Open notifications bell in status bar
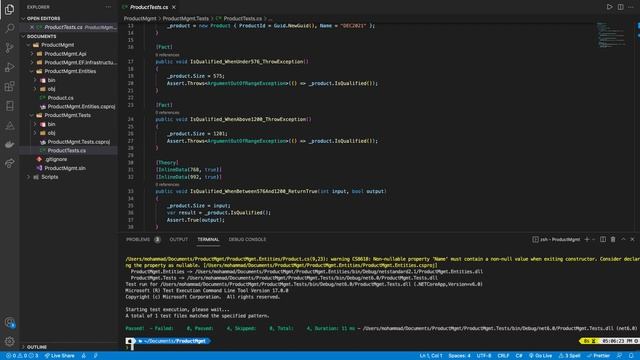Viewport: 640px width, 360px height. point(631,356)
